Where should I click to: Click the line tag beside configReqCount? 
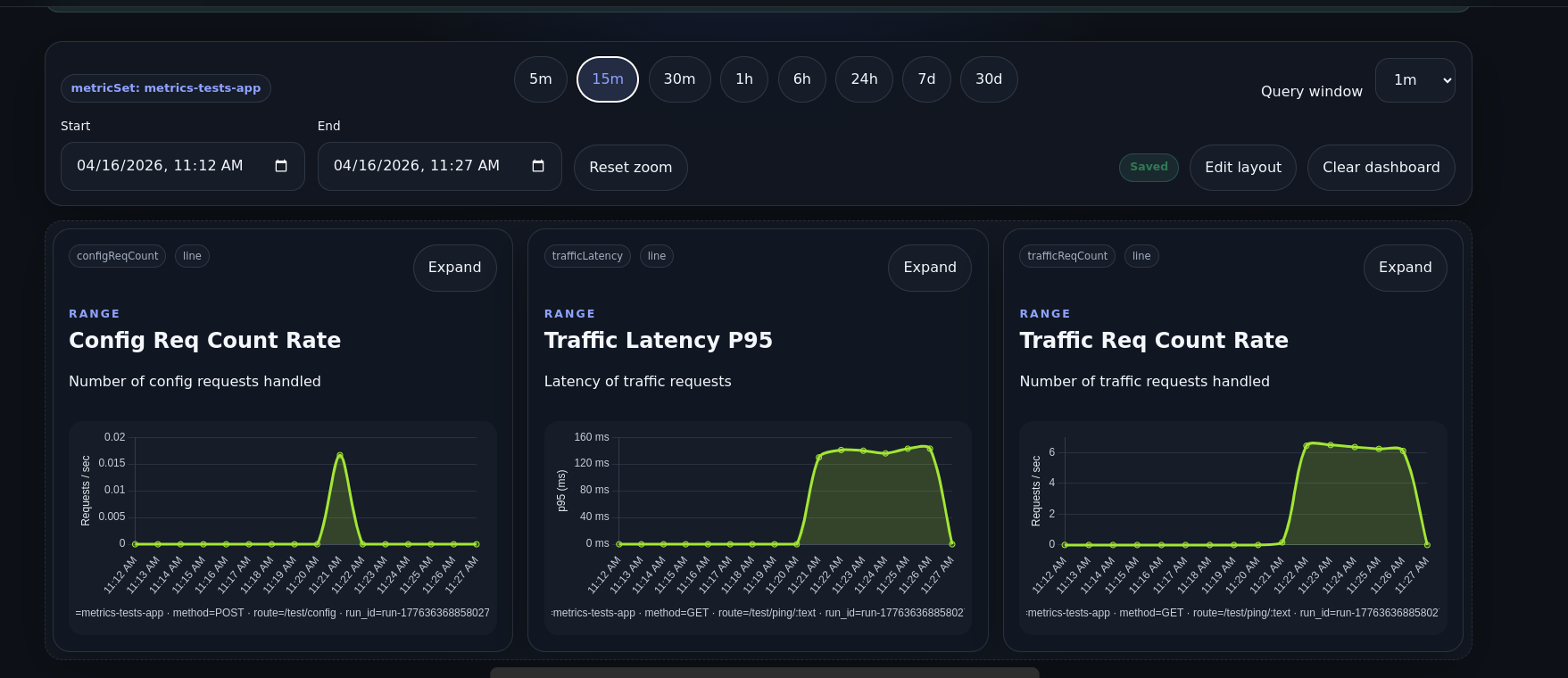(192, 256)
